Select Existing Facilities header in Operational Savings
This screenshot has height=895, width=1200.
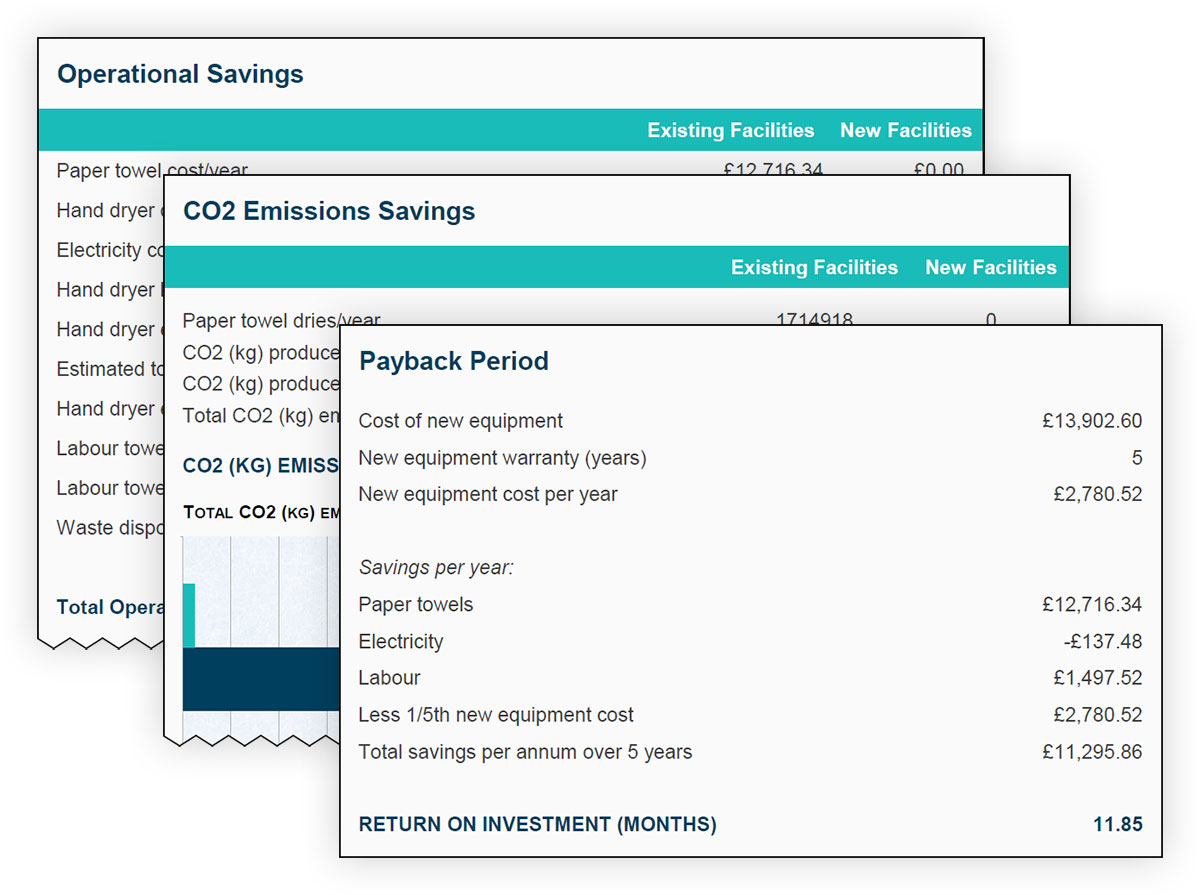click(x=731, y=130)
